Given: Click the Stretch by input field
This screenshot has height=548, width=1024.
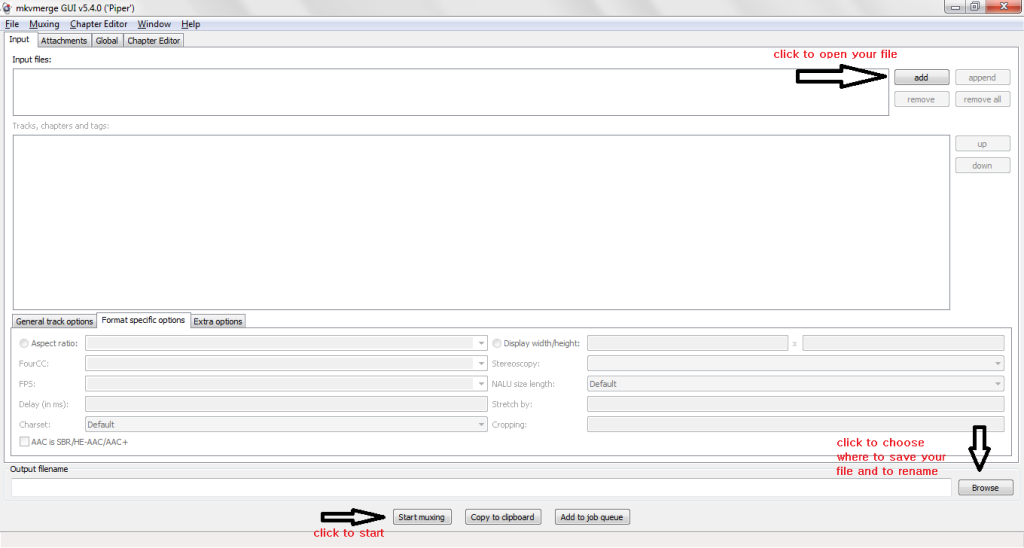Looking at the screenshot, I should (795, 404).
